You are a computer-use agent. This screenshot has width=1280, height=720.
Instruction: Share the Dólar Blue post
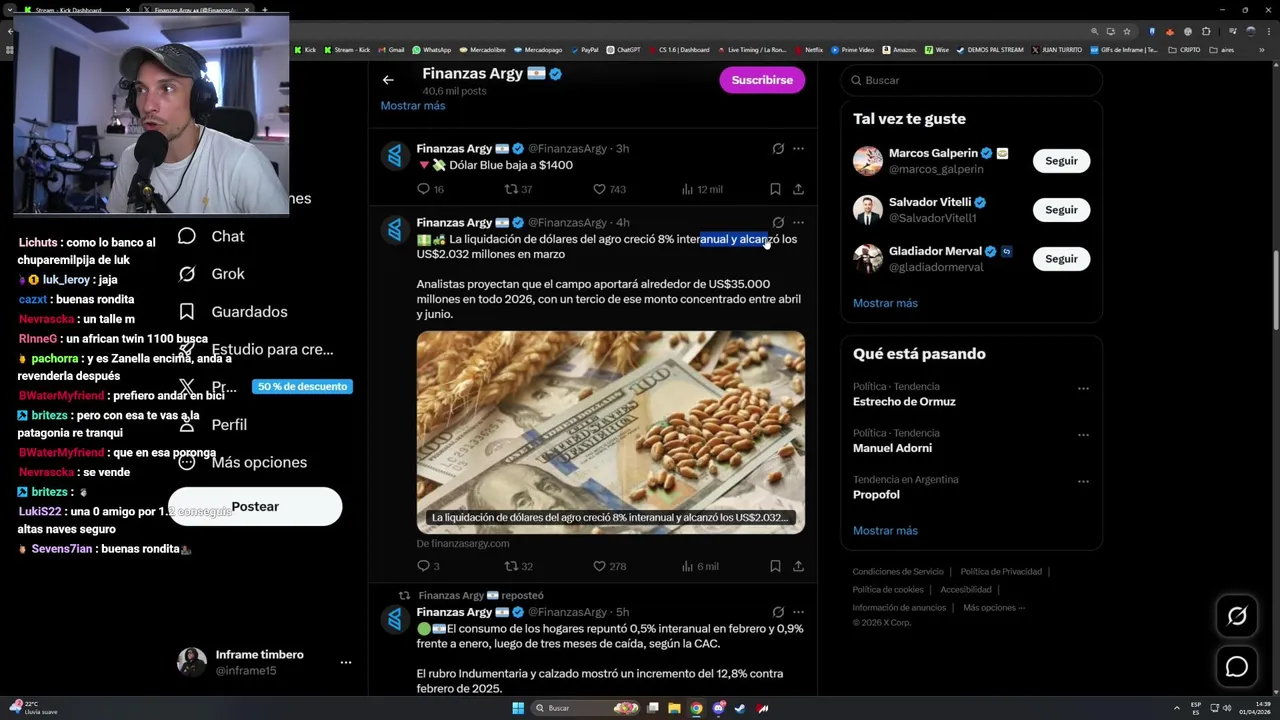[x=798, y=189]
